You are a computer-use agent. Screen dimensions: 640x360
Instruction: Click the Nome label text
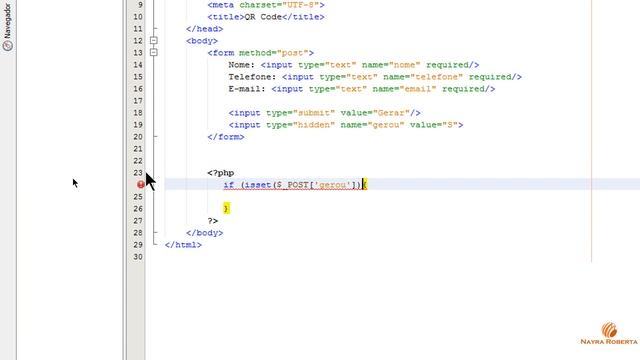(x=242, y=65)
